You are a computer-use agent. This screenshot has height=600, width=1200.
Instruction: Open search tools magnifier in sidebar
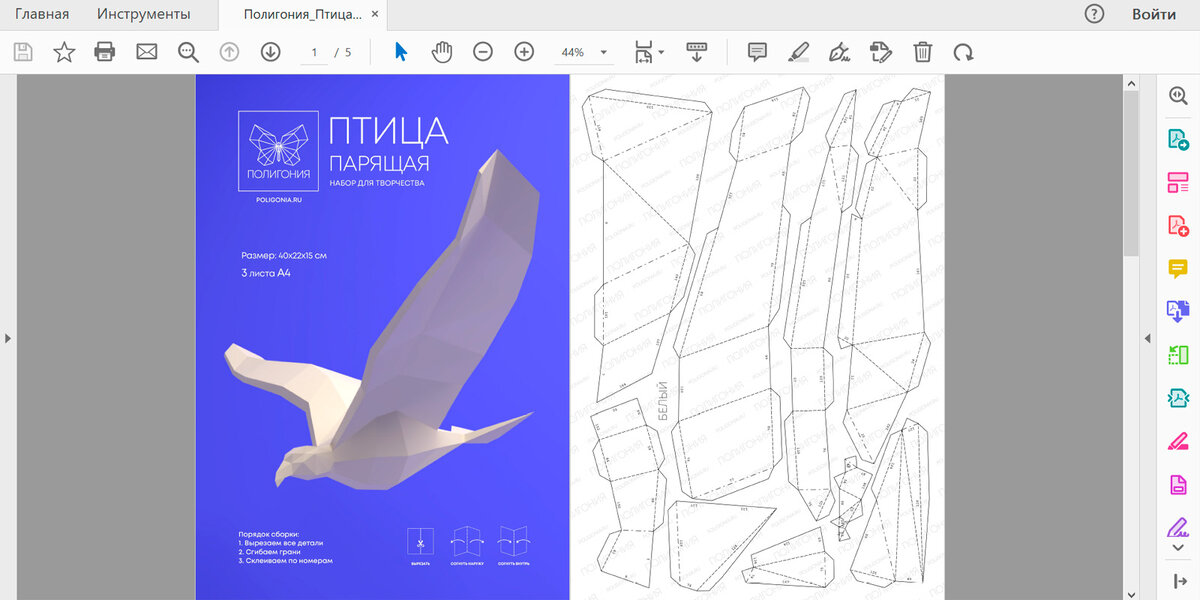tap(1178, 95)
